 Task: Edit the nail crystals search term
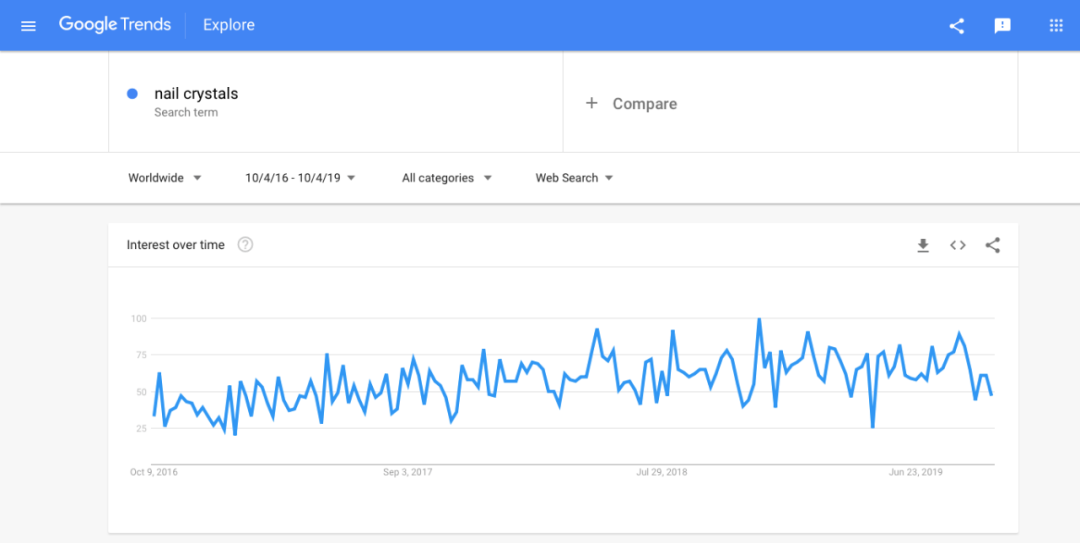[196, 94]
